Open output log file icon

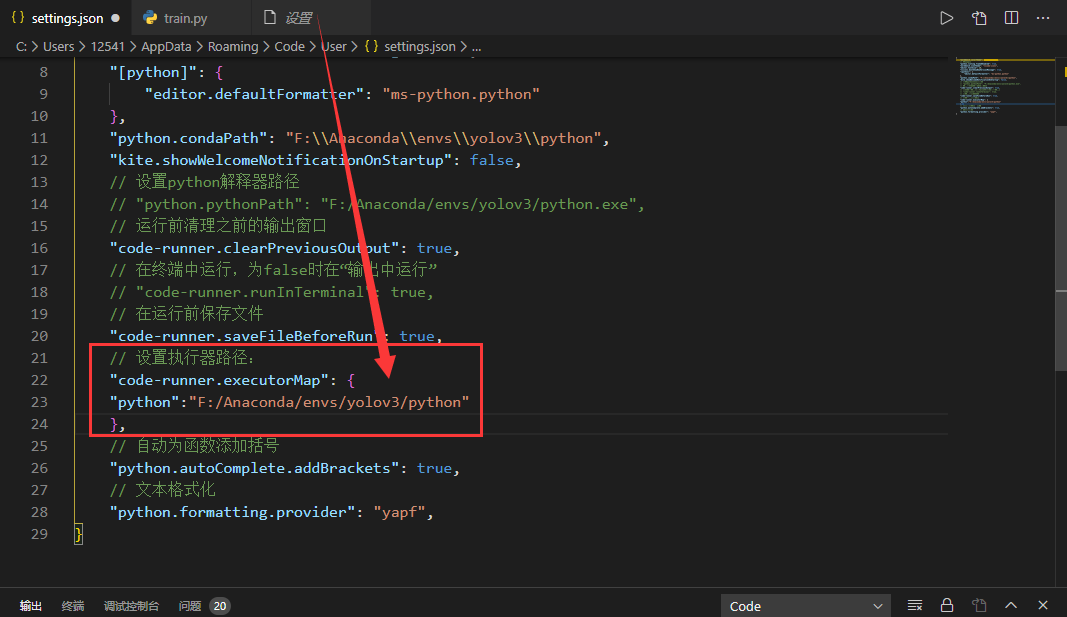tap(979, 605)
